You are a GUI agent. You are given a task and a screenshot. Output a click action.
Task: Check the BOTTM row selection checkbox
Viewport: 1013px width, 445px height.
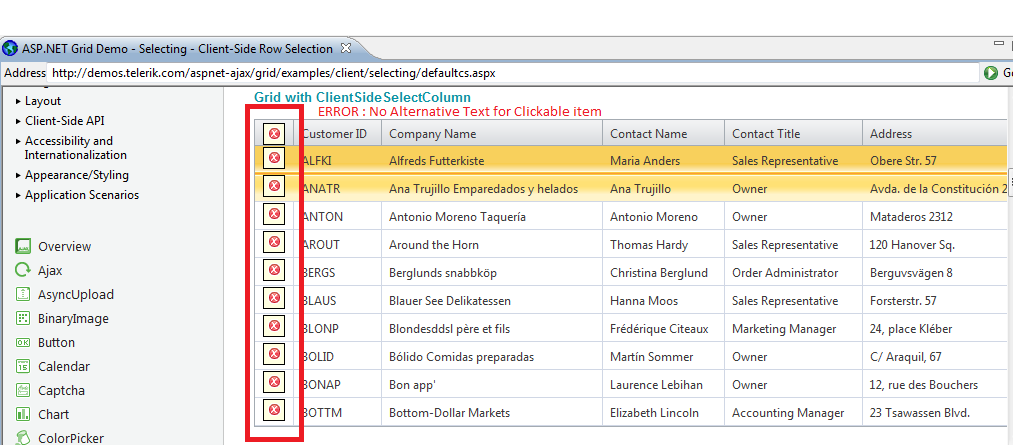pyautogui.click(x=274, y=410)
